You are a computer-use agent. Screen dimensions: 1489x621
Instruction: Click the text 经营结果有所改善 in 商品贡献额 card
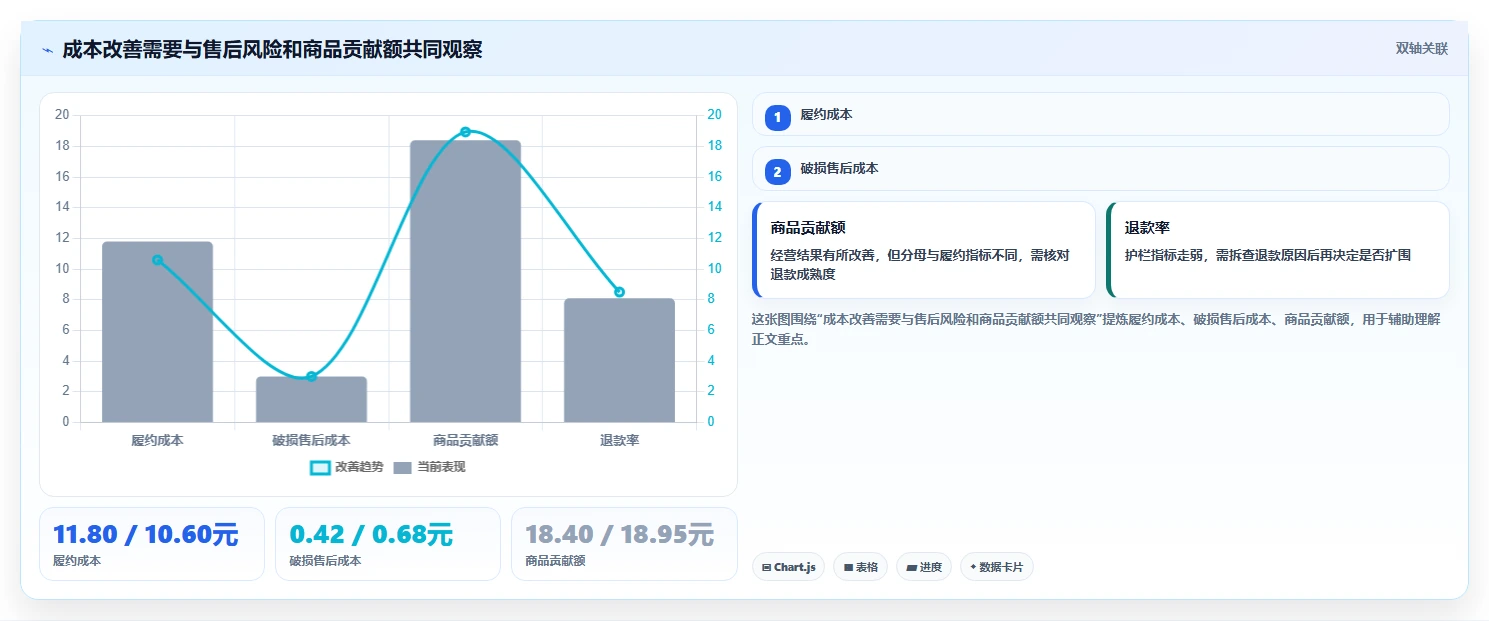pos(823,255)
